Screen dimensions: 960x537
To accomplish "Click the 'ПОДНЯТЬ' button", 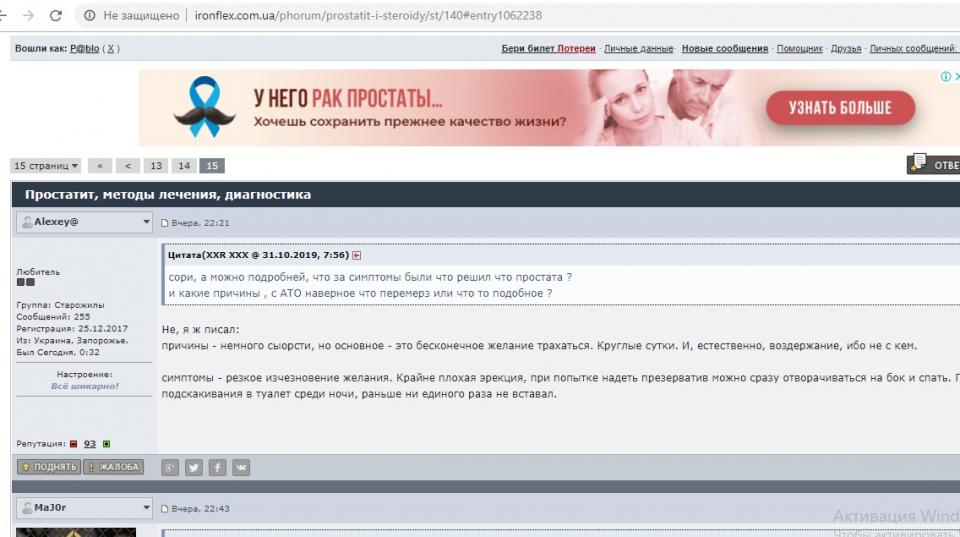I will click(x=49, y=467).
